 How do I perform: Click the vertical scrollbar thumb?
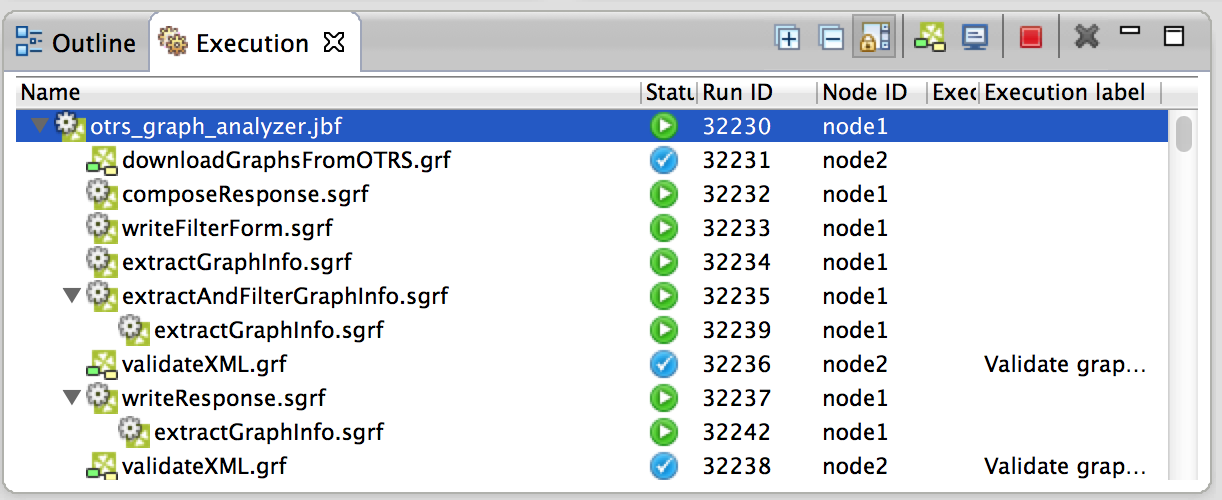coord(1184,134)
